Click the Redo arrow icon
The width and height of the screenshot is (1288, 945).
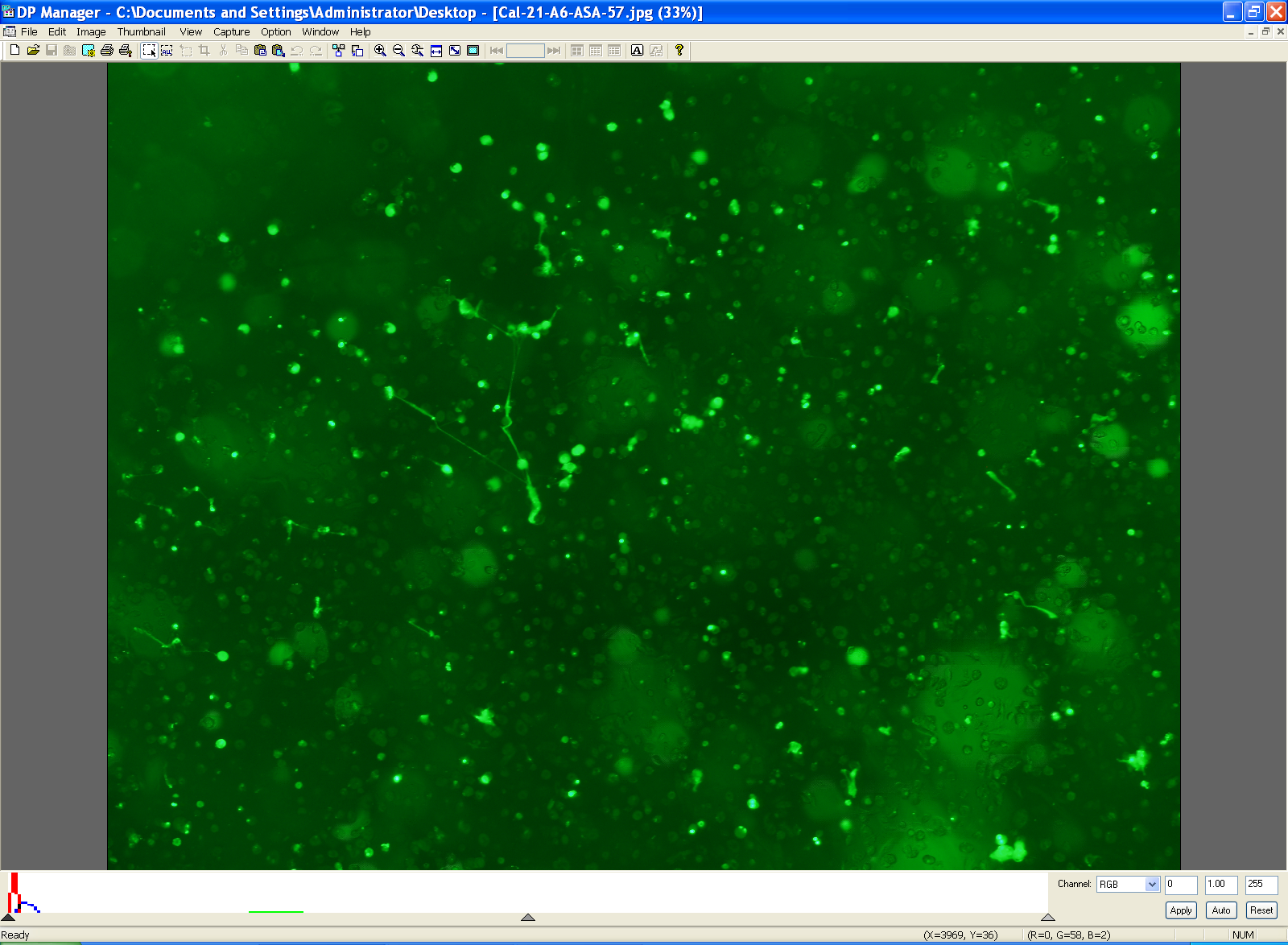click(x=316, y=50)
